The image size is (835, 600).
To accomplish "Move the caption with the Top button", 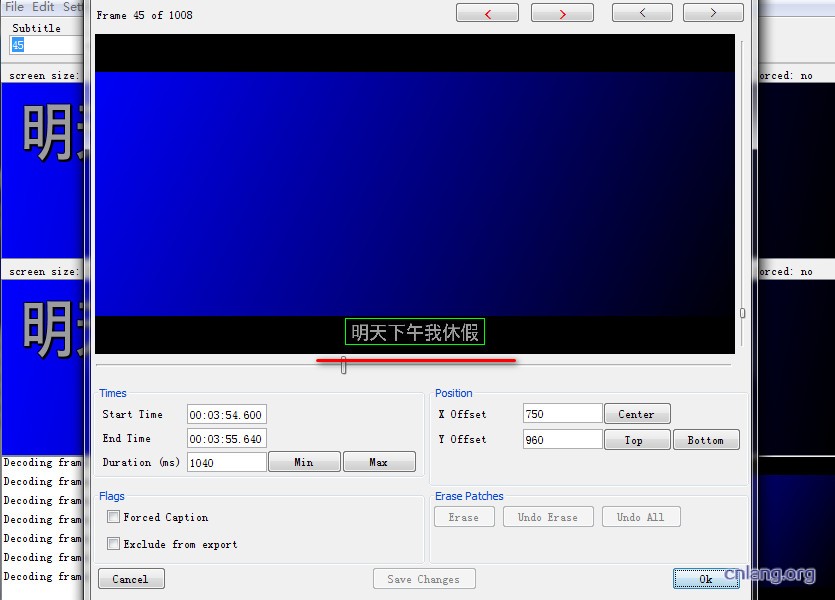I will point(634,440).
